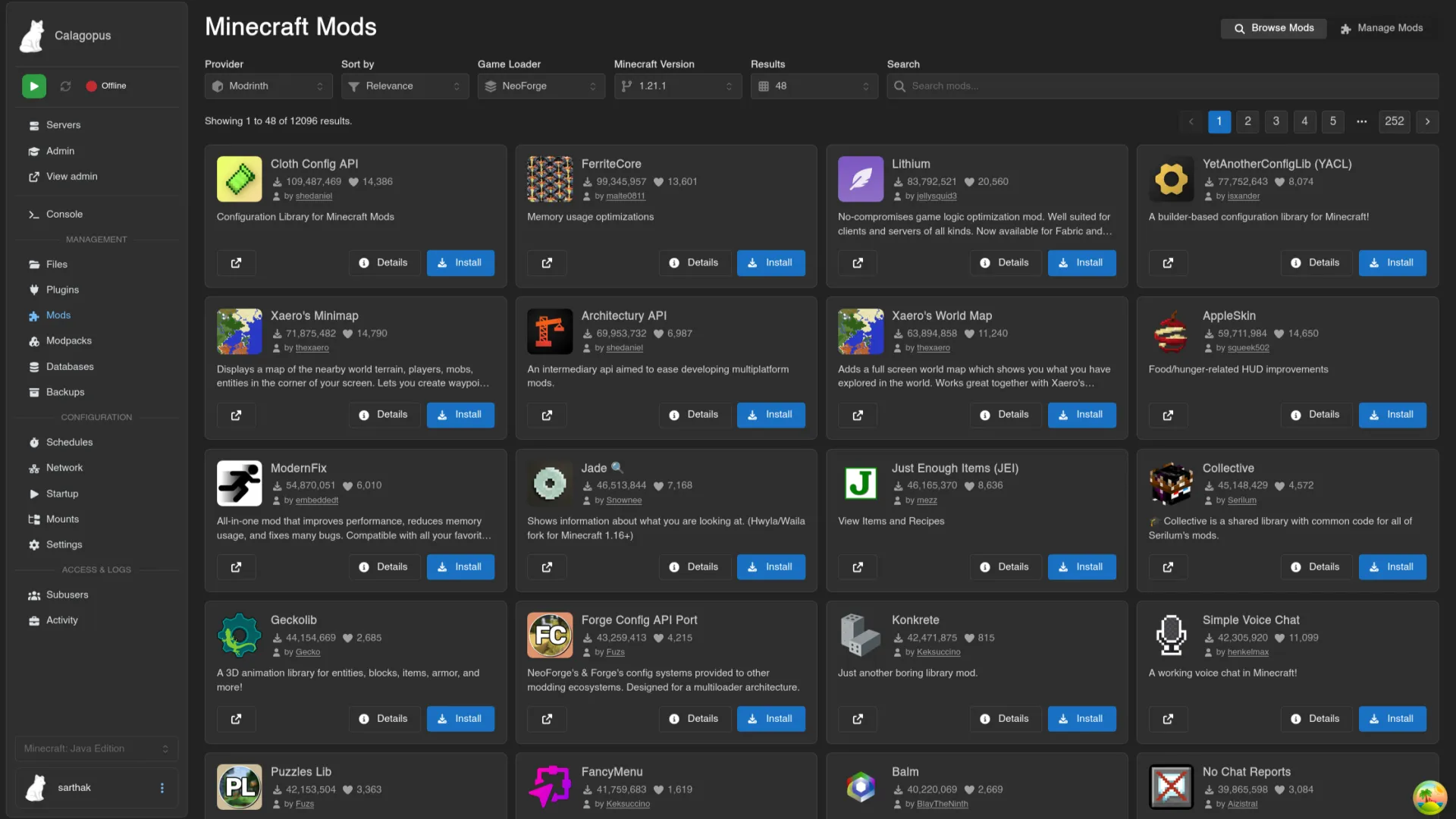
Task: Install the FerriteCore mod
Action: (770, 263)
